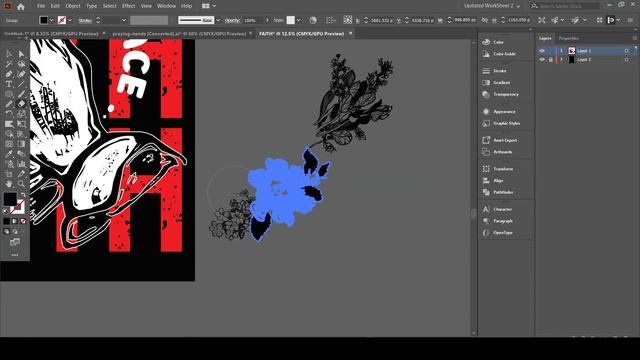Open the Arrange Documents dropdown
Viewport: 640px width, 360px height.
209,6
